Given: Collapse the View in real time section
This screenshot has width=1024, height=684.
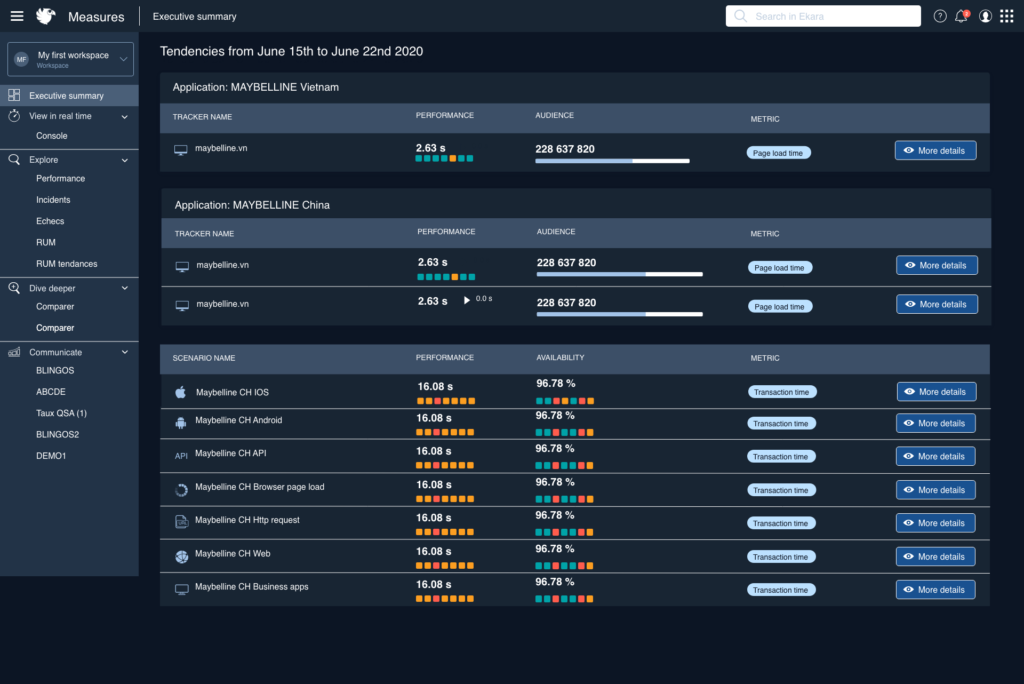Looking at the screenshot, I should [x=125, y=116].
